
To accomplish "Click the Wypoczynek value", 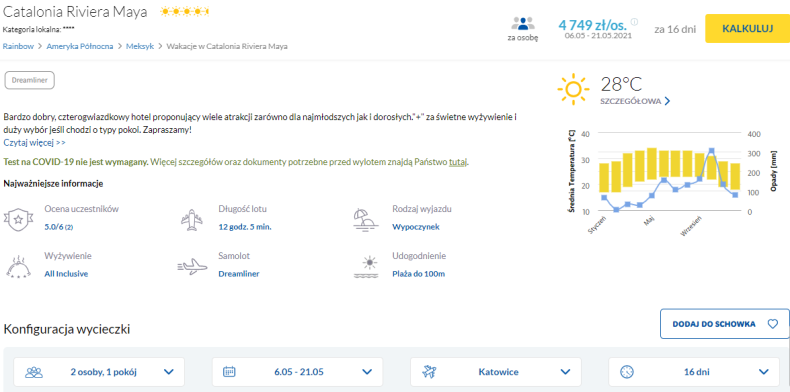I will [x=416, y=227].
